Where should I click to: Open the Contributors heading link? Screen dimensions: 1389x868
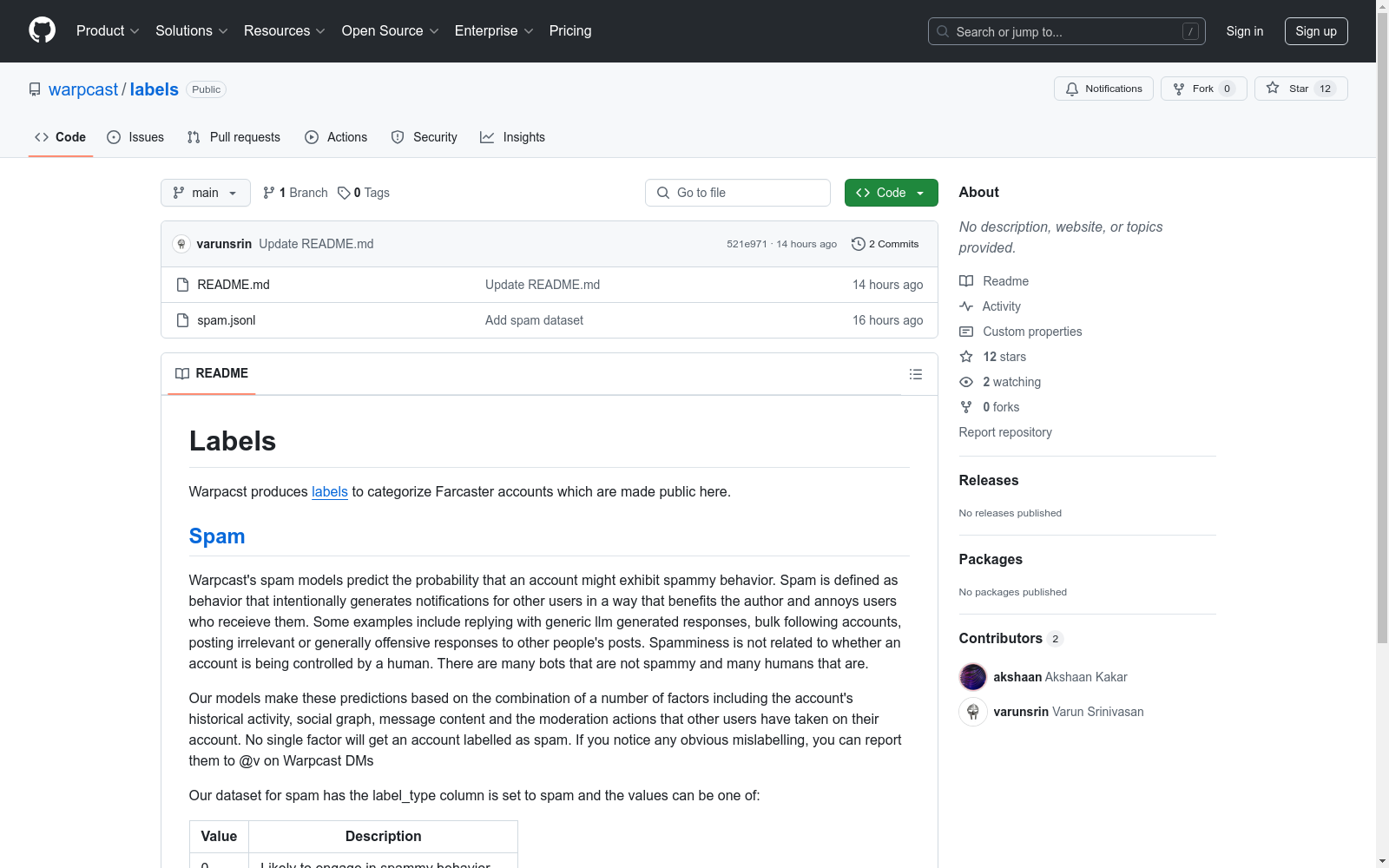(x=1011, y=638)
